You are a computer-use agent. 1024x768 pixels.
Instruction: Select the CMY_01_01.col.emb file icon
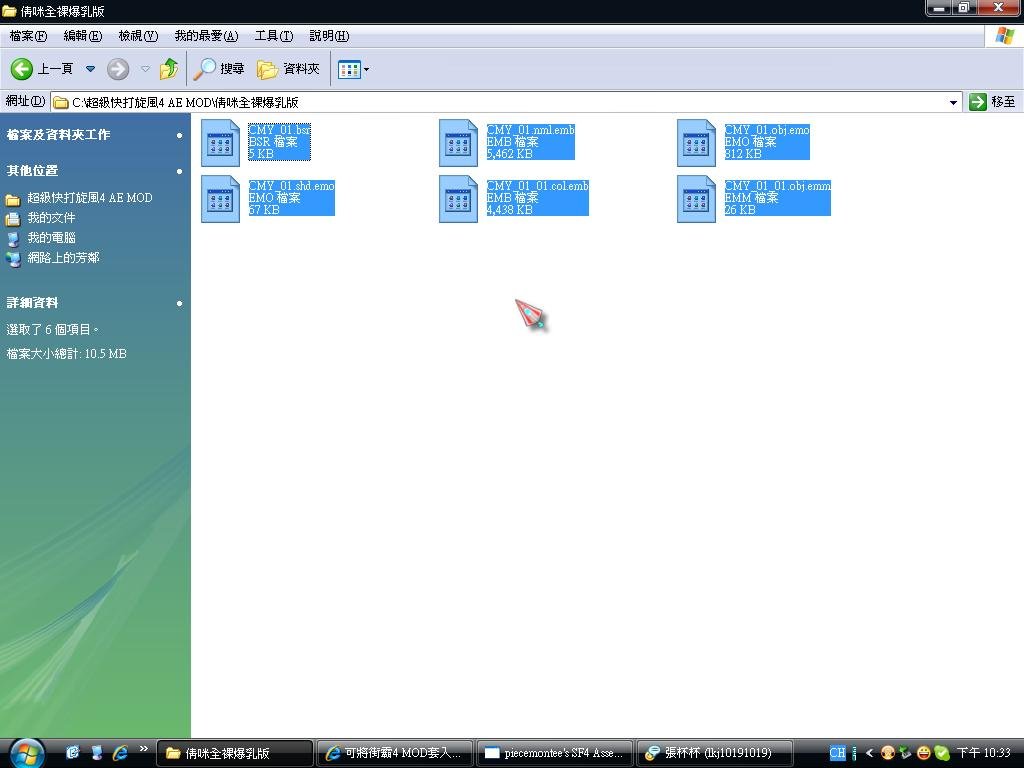point(459,198)
